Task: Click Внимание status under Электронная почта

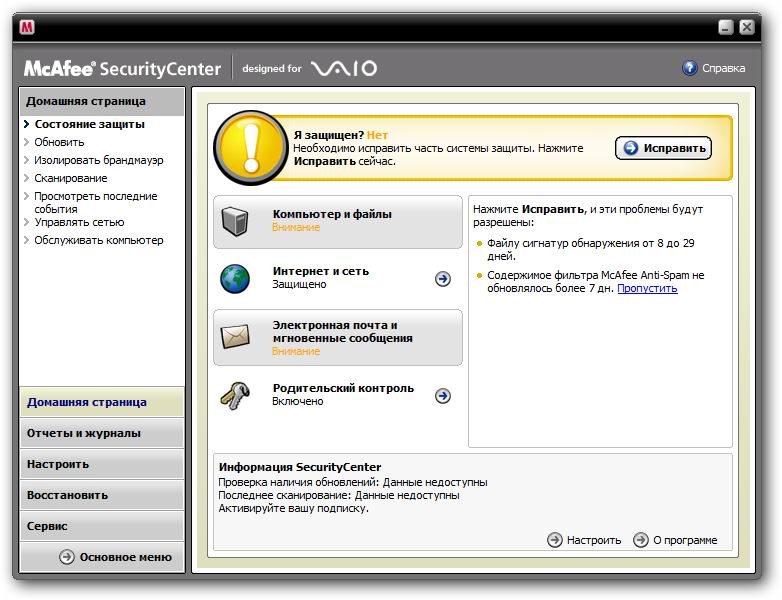Action: (x=296, y=351)
